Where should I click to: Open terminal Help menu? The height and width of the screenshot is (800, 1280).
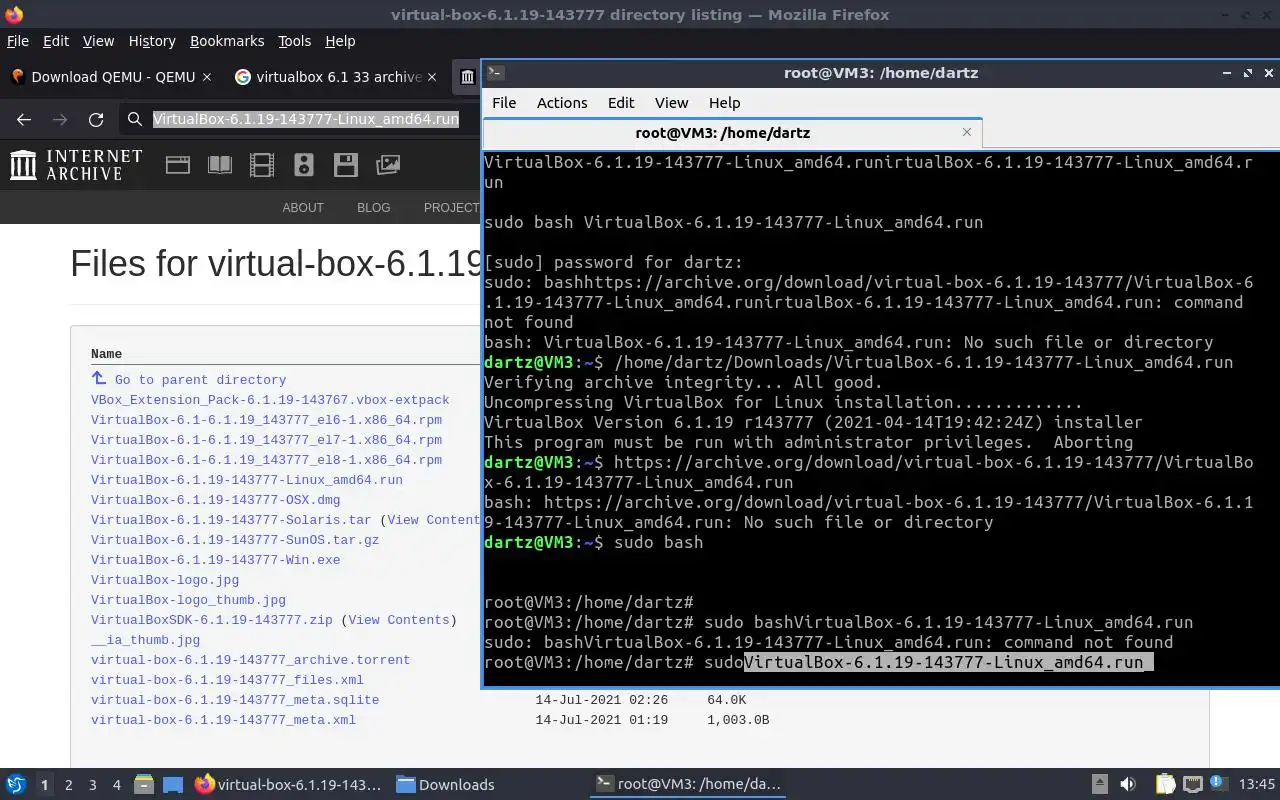click(724, 103)
